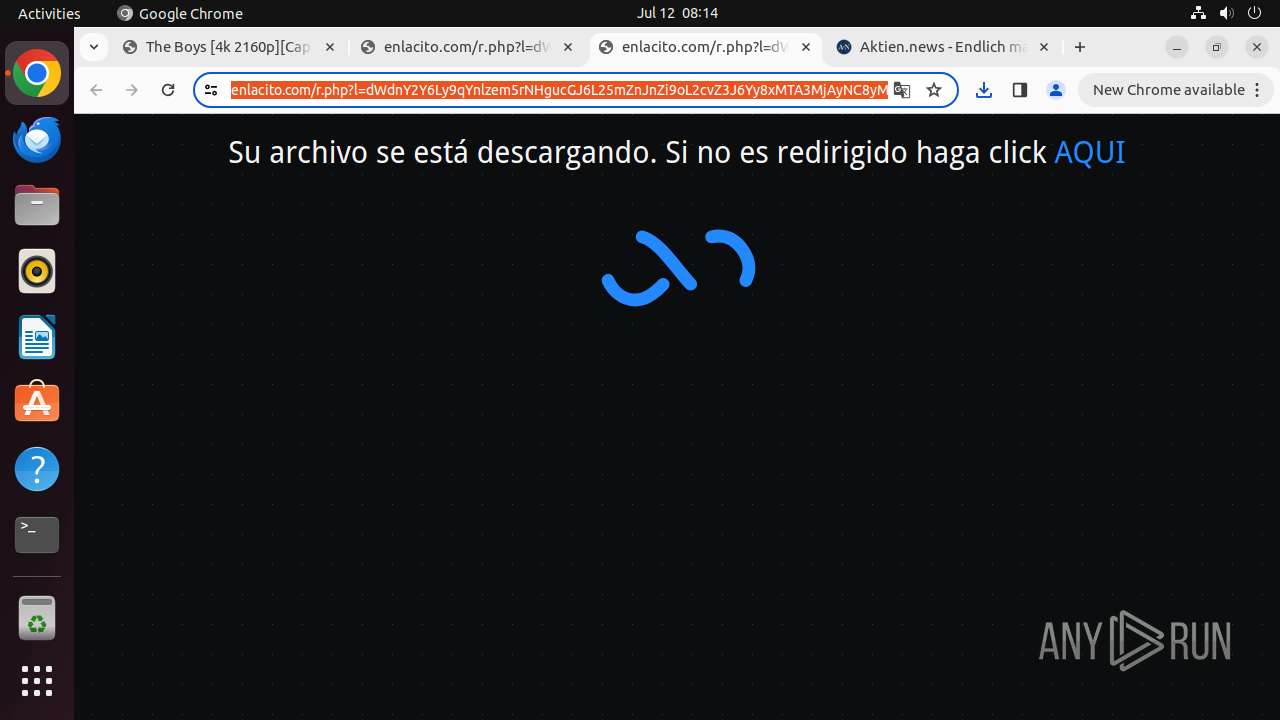This screenshot has height=720, width=1280.
Task: Open network status icon in top bar
Action: (x=1198, y=13)
